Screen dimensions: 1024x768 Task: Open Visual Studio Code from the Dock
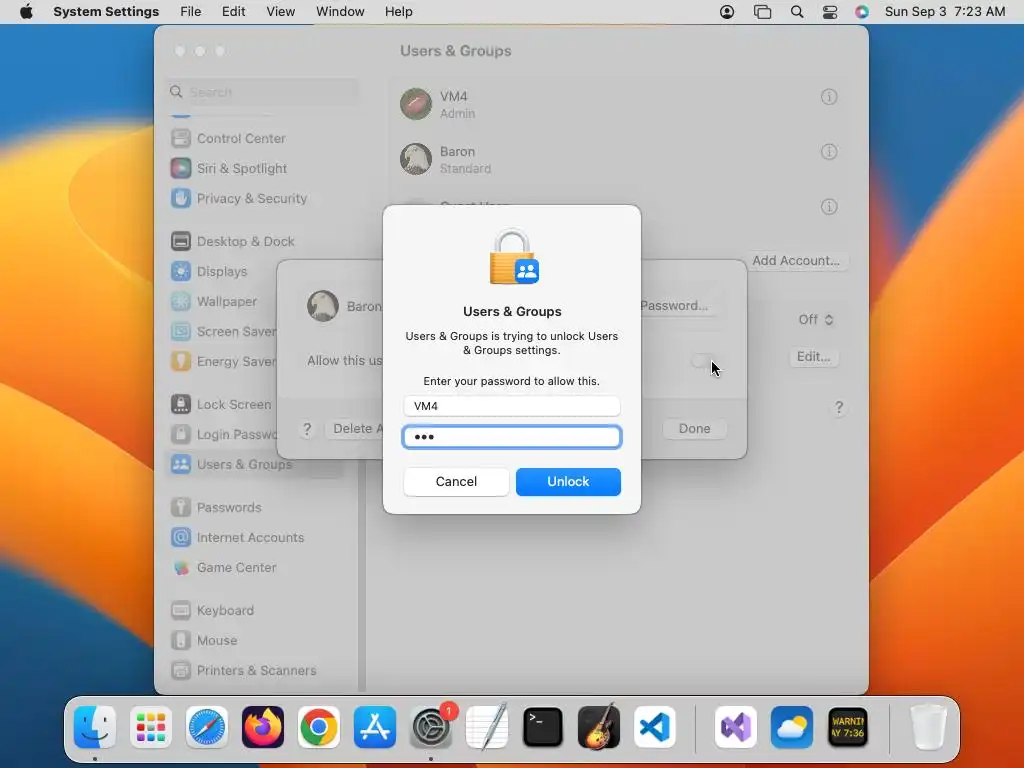tap(654, 727)
